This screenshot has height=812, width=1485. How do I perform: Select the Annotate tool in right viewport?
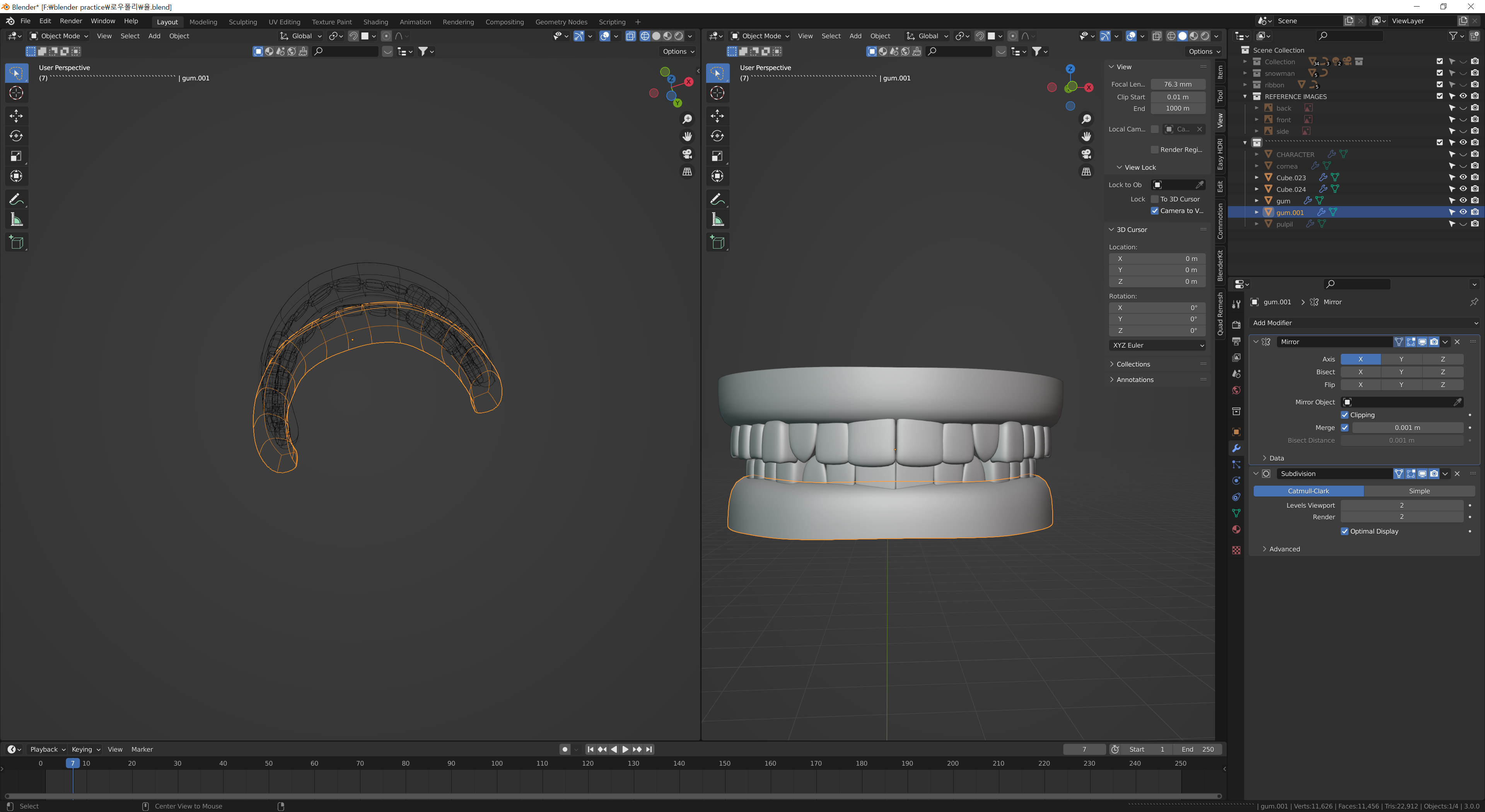[x=717, y=200]
